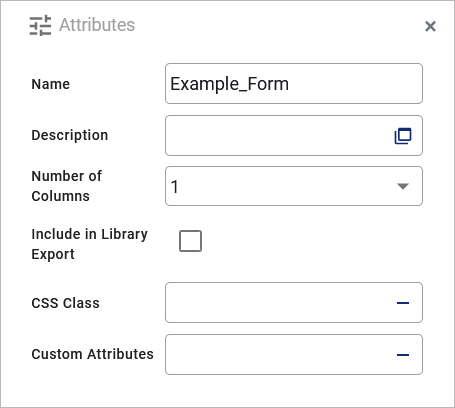Focus the Name field containing Example_Form

tap(294, 84)
